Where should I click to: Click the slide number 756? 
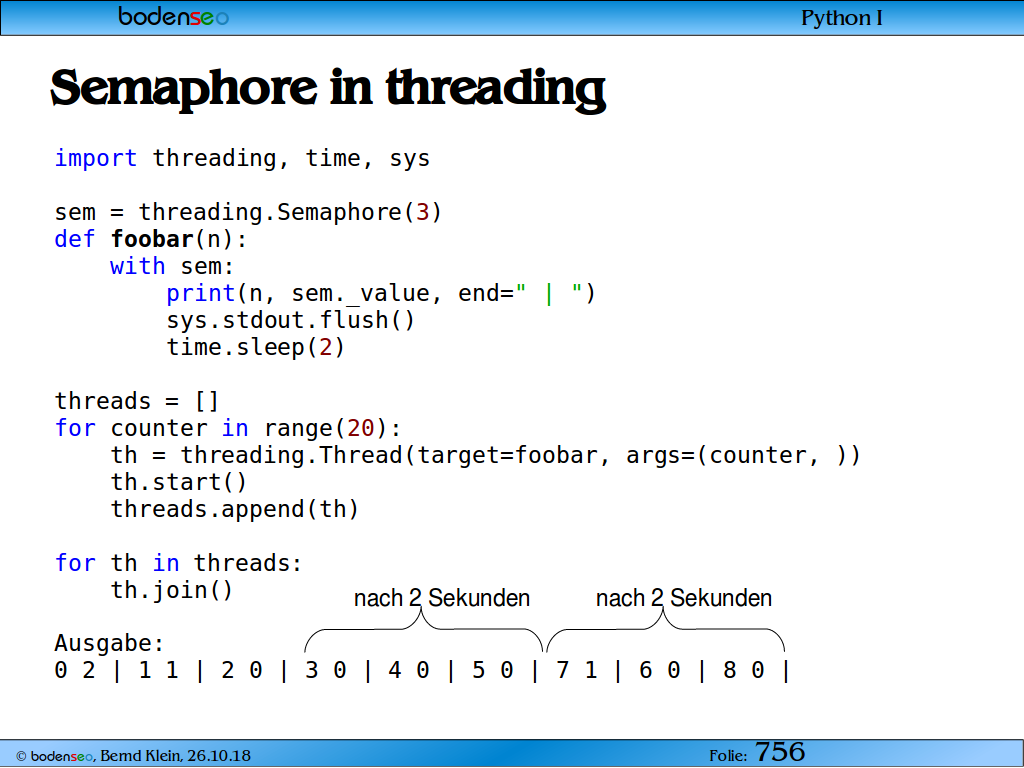[780, 752]
